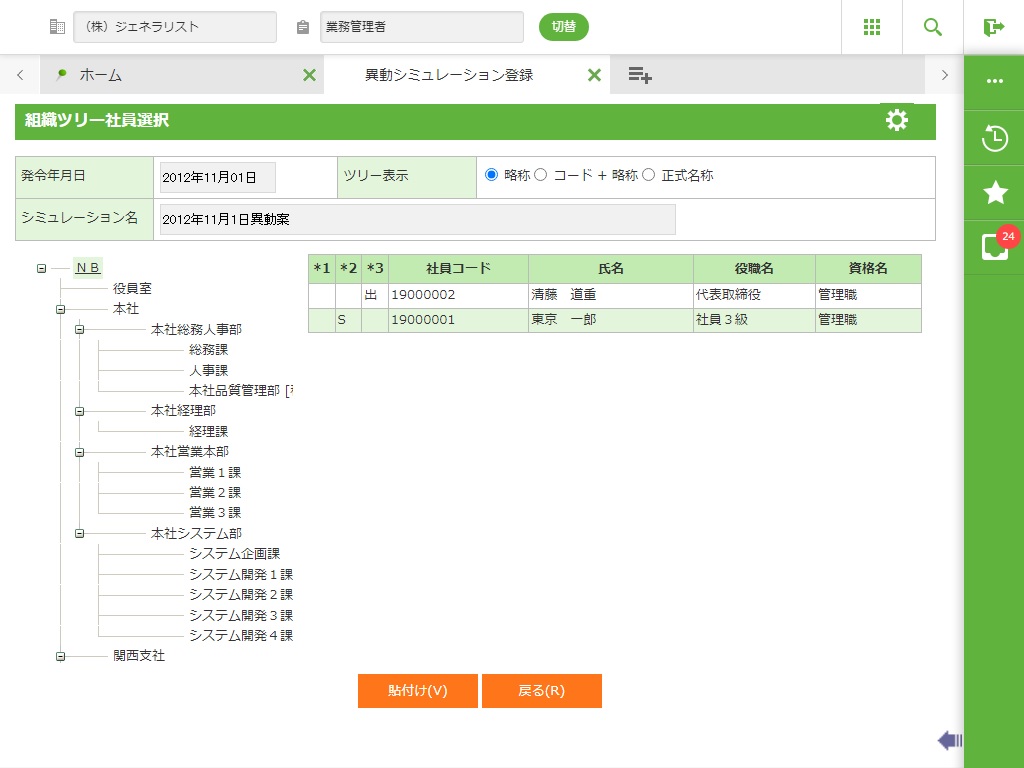Open notifications inbox with 24 badge
The width and height of the screenshot is (1024, 768).
(995, 247)
